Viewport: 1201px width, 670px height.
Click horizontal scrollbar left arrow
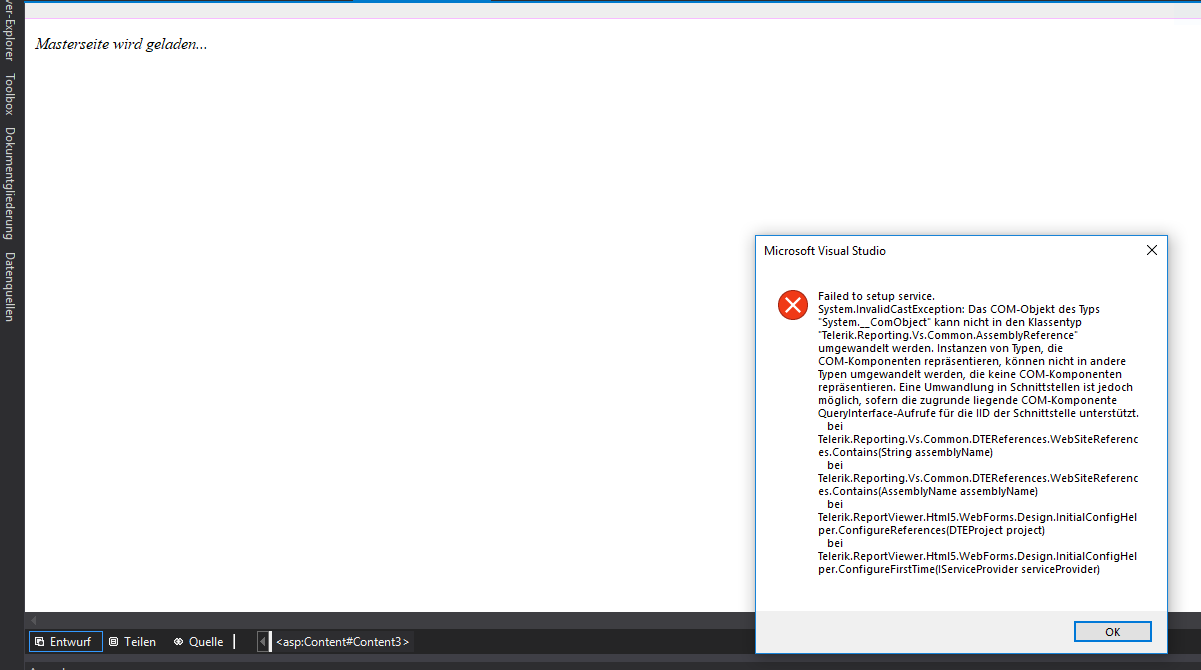pyautogui.click(x=33, y=621)
